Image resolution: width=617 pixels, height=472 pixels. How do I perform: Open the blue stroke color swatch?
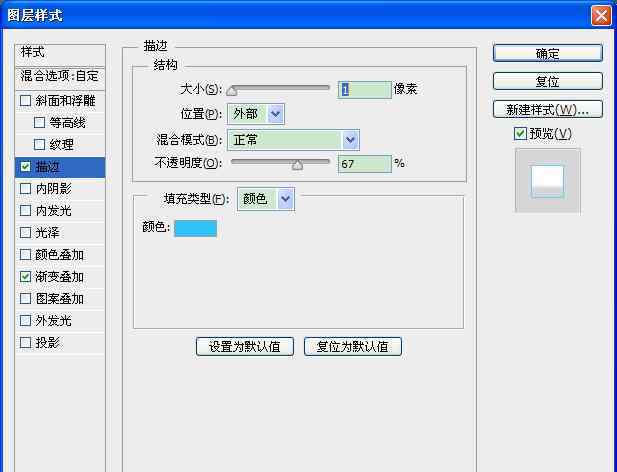[196, 229]
